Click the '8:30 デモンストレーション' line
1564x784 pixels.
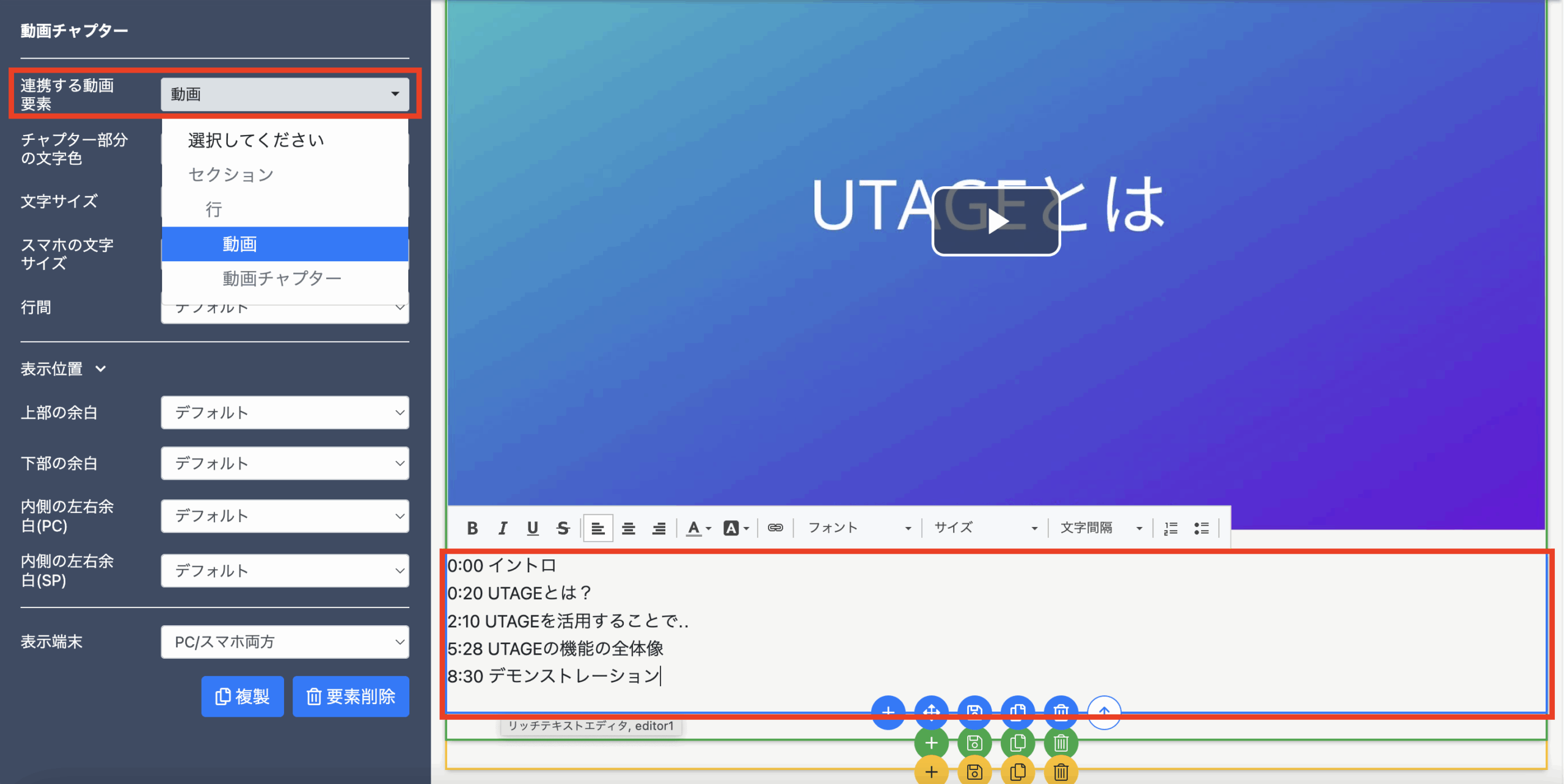(x=554, y=676)
